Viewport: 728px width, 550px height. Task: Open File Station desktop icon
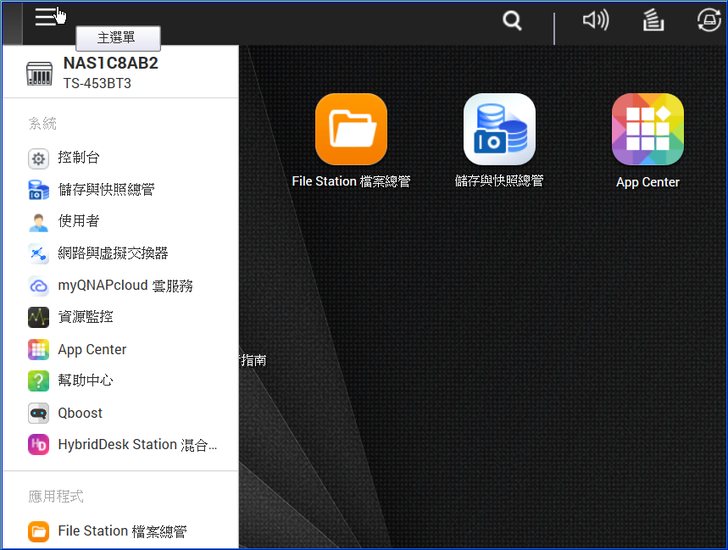click(x=351, y=129)
